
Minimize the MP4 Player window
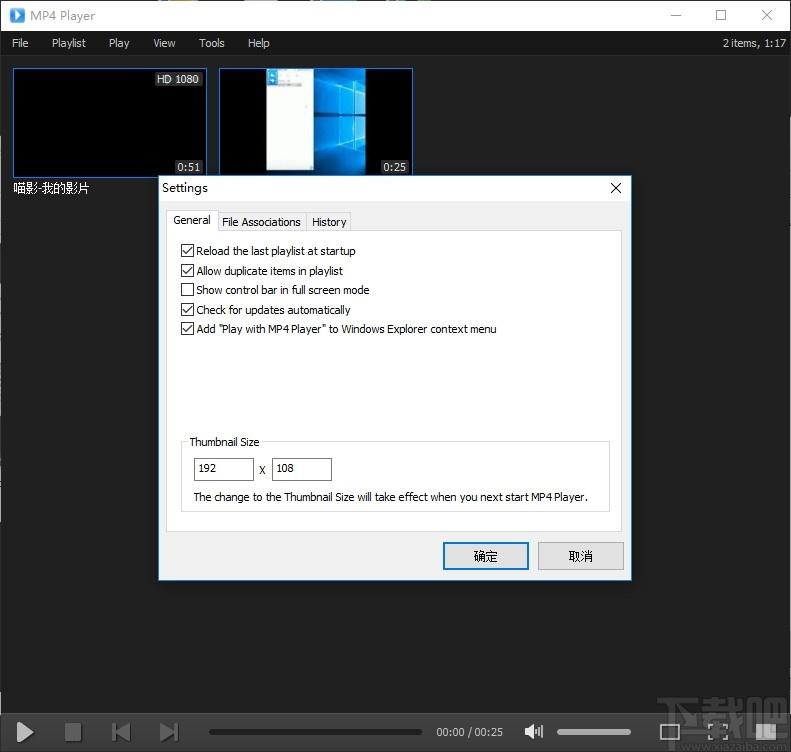[x=676, y=15]
